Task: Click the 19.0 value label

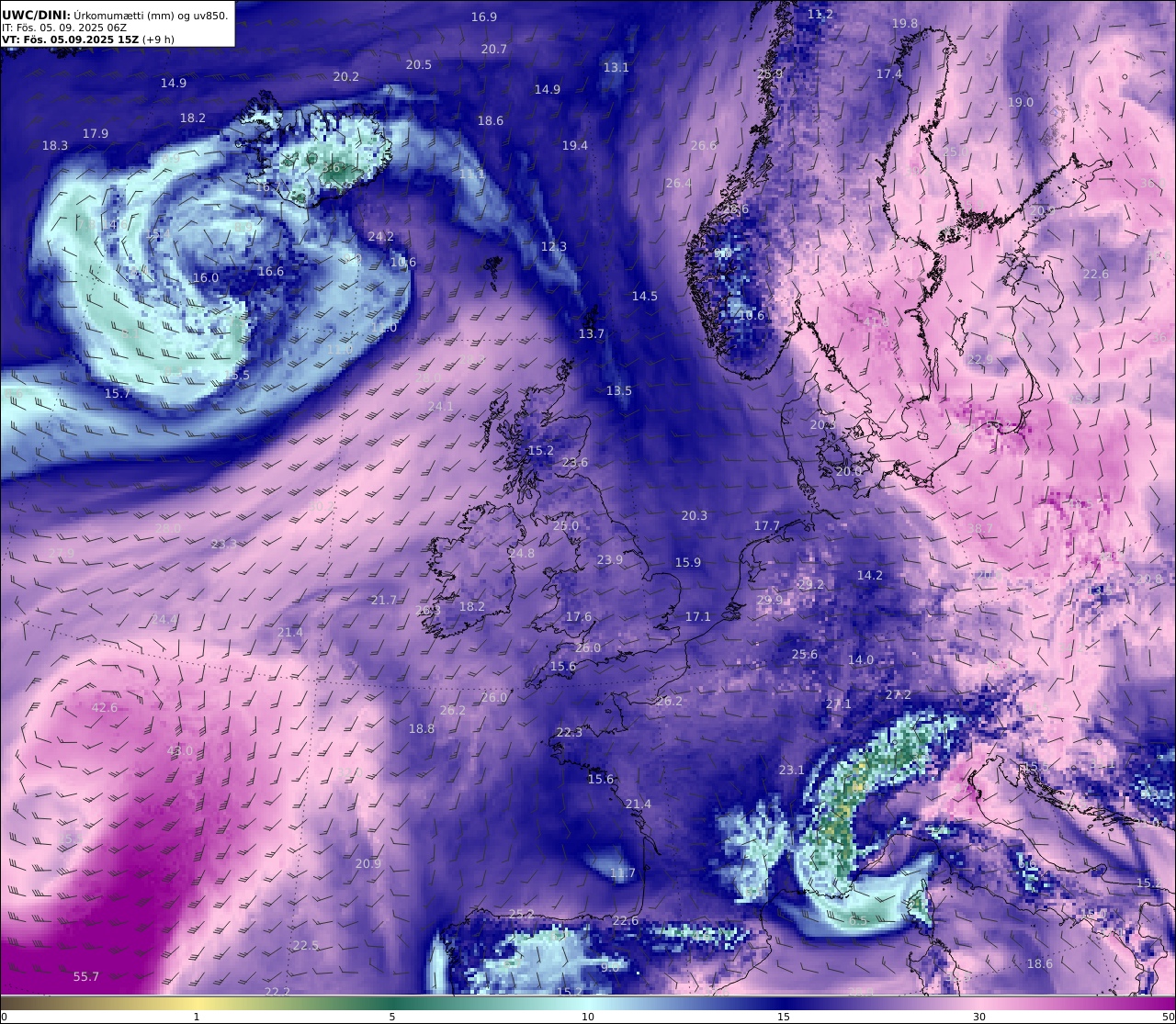Action: [x=1021, y=102]
